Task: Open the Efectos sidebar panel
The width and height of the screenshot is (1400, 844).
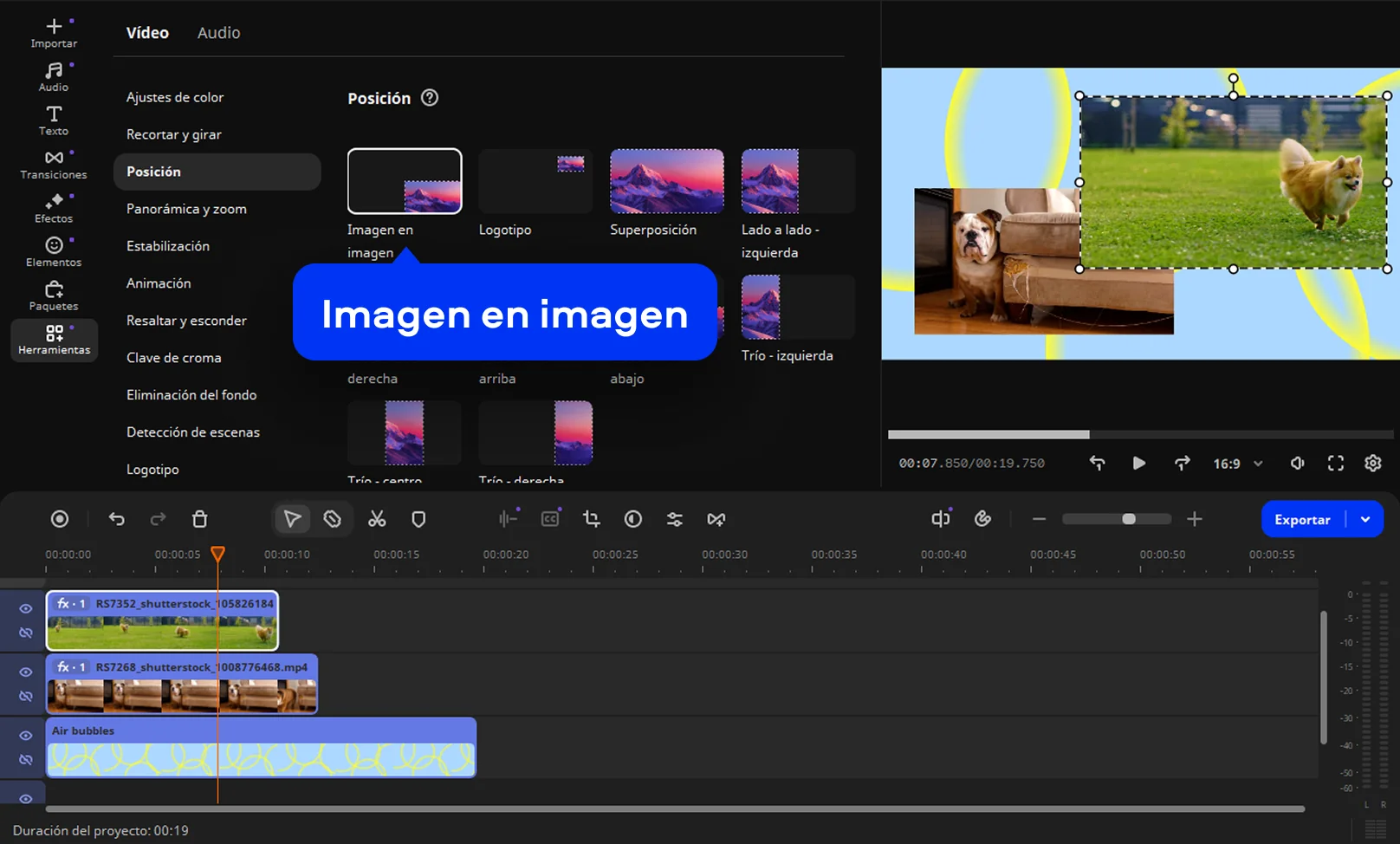Action: [54, 208]
